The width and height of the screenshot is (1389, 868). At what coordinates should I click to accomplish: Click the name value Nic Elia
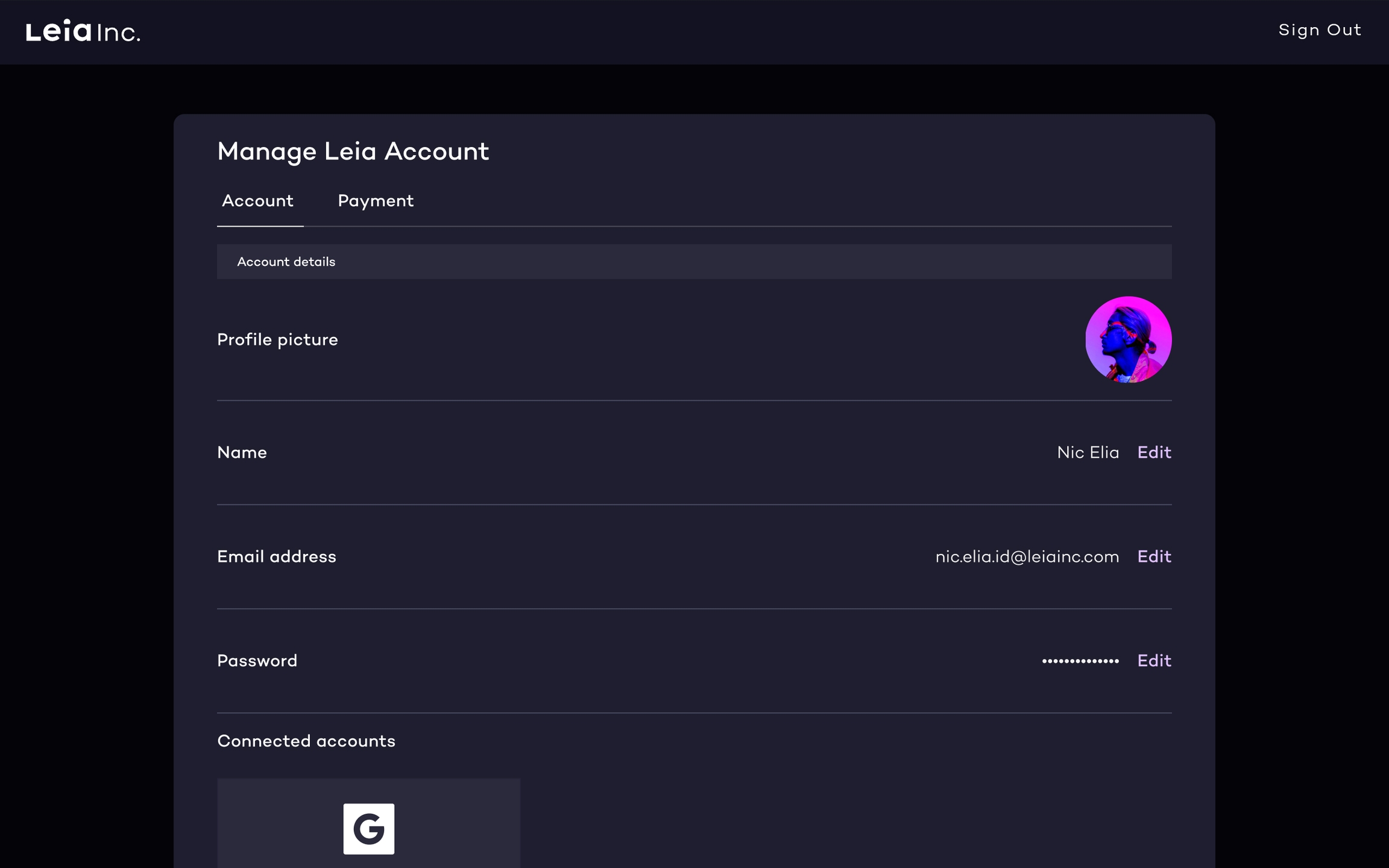click(x=1088, y=453)
